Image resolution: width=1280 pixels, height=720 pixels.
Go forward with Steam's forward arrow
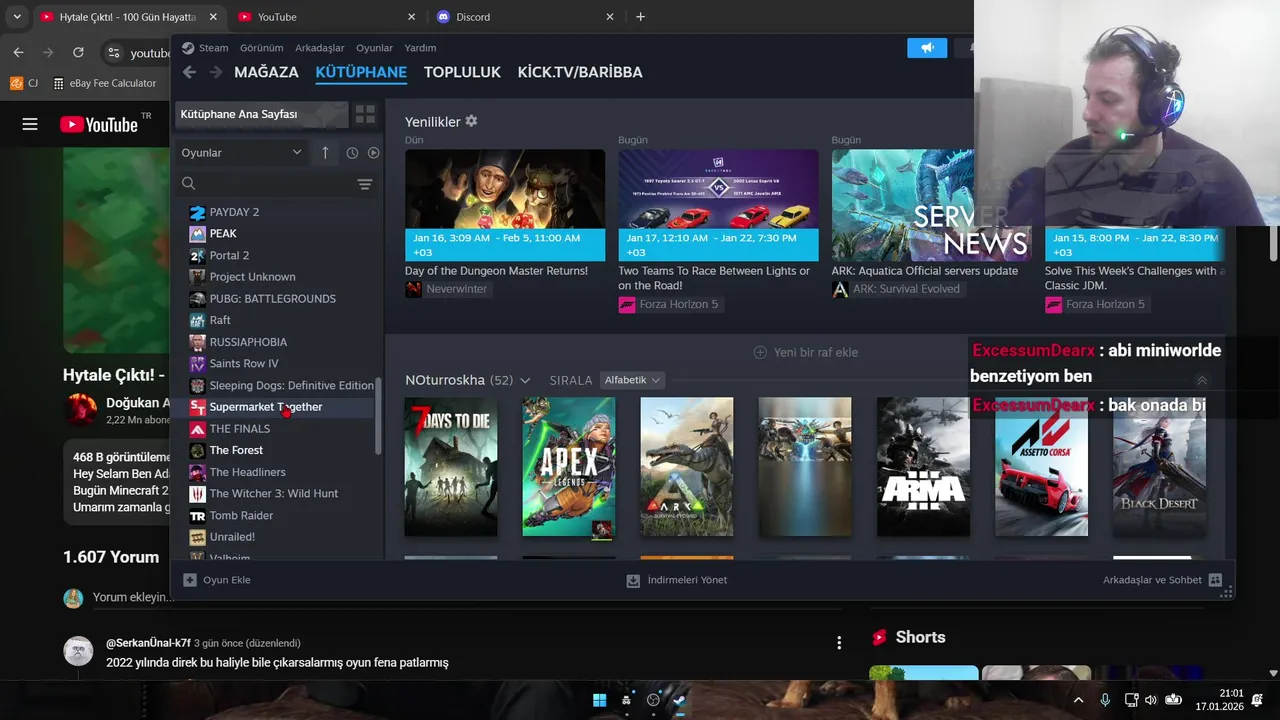pyautogui.click(x=215, y=72)
